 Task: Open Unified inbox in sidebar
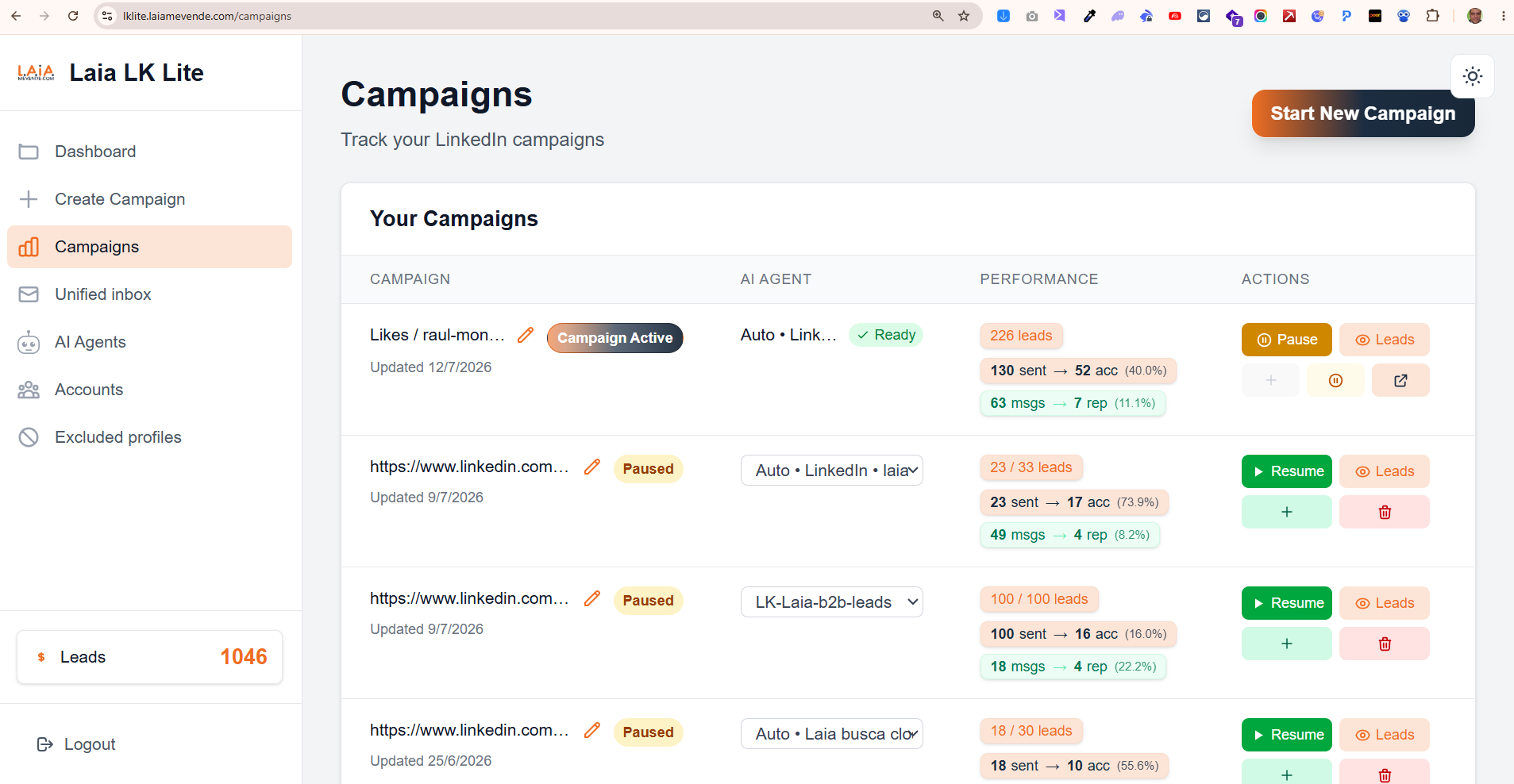point(149,294)
